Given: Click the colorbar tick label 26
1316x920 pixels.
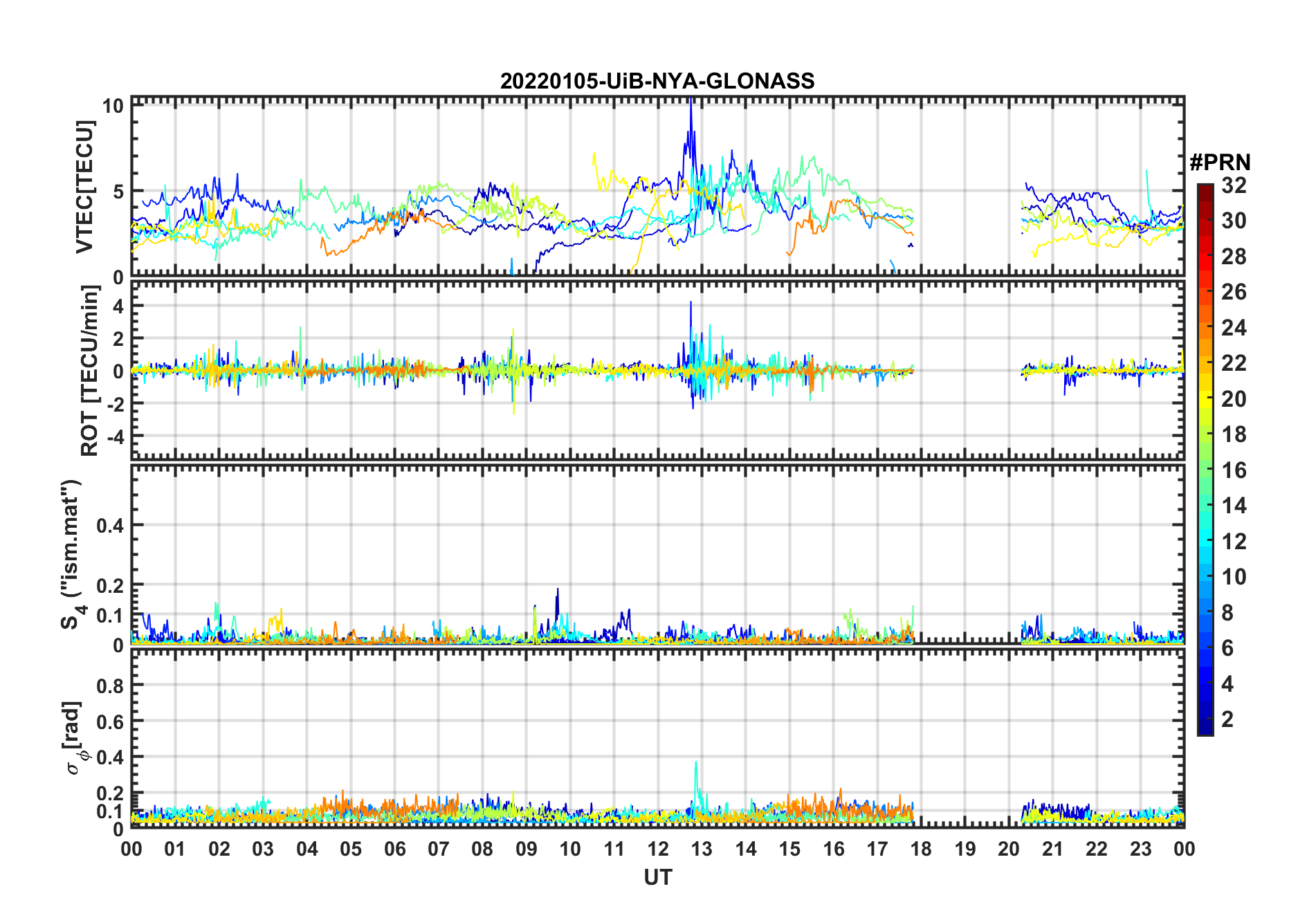Looking at the screenshot, I should click(1234, 292).
